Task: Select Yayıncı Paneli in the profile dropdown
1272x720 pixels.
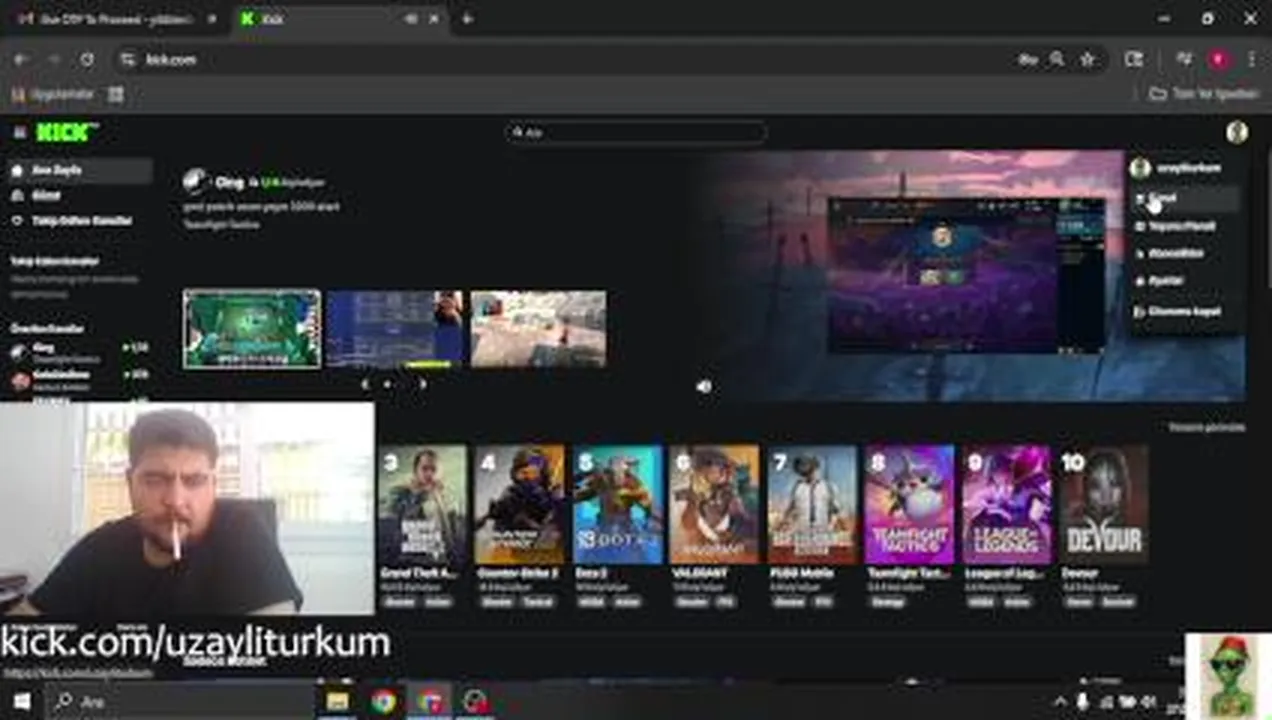Action: (1185, 226)
